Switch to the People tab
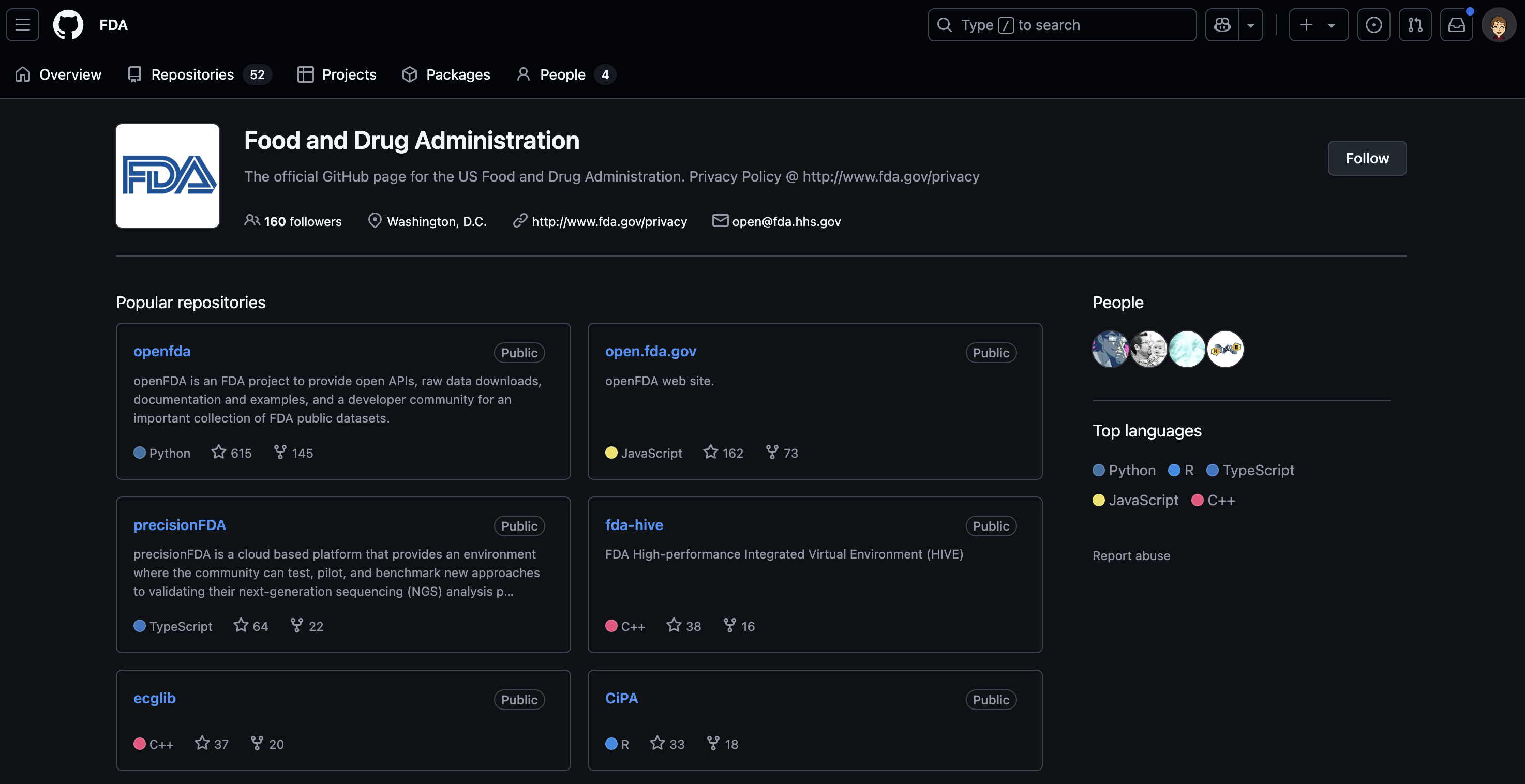Viewport: 1525px width, 784px height. [566, 74]
